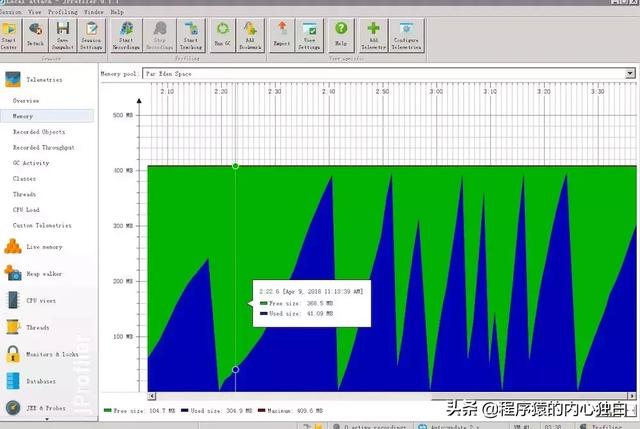Select Custom Telemetries item
The image size is (640, 429).
pyautogui.click(x=42, y=225)
